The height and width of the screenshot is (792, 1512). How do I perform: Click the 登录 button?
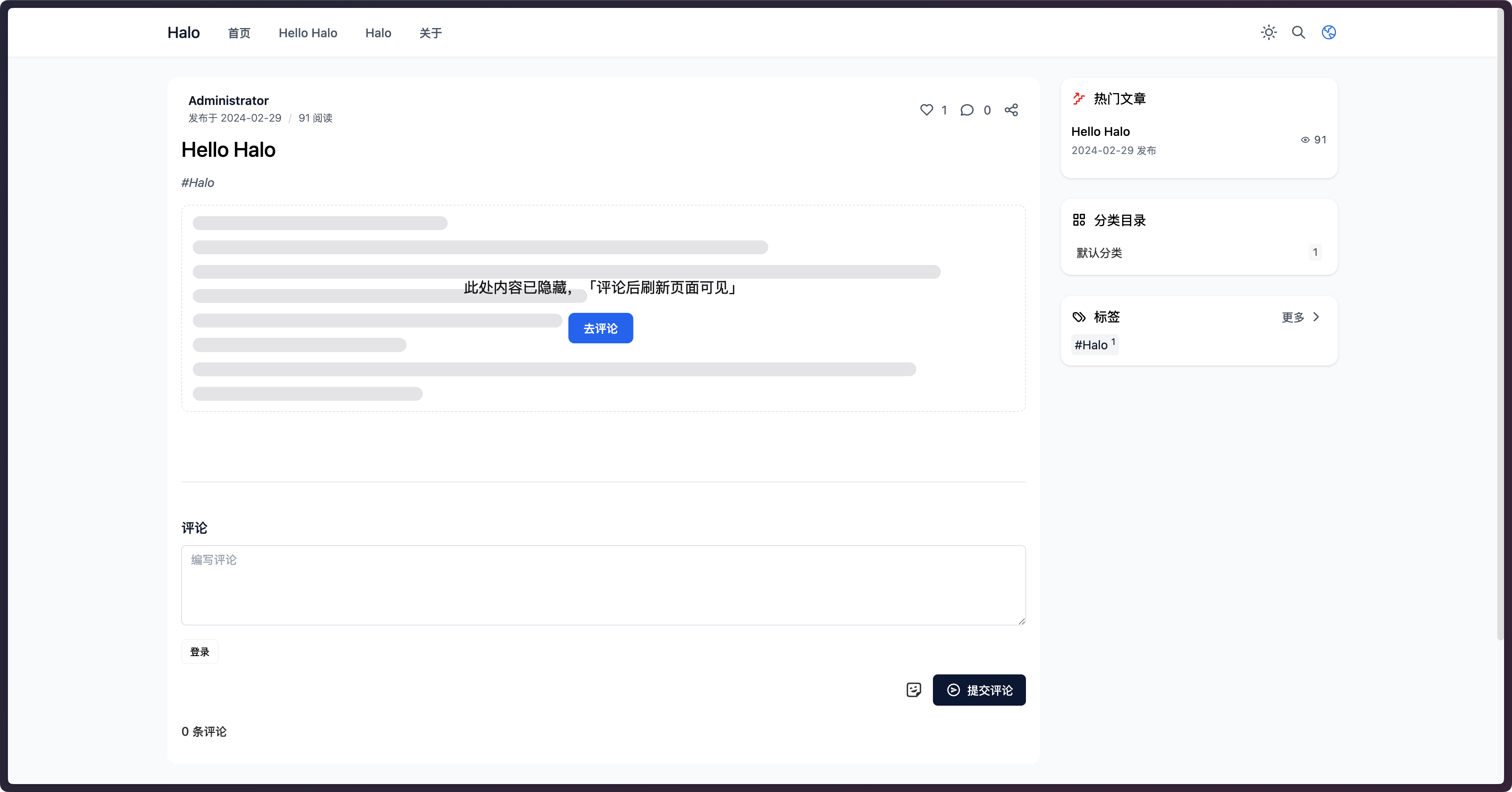pos(199,652)
